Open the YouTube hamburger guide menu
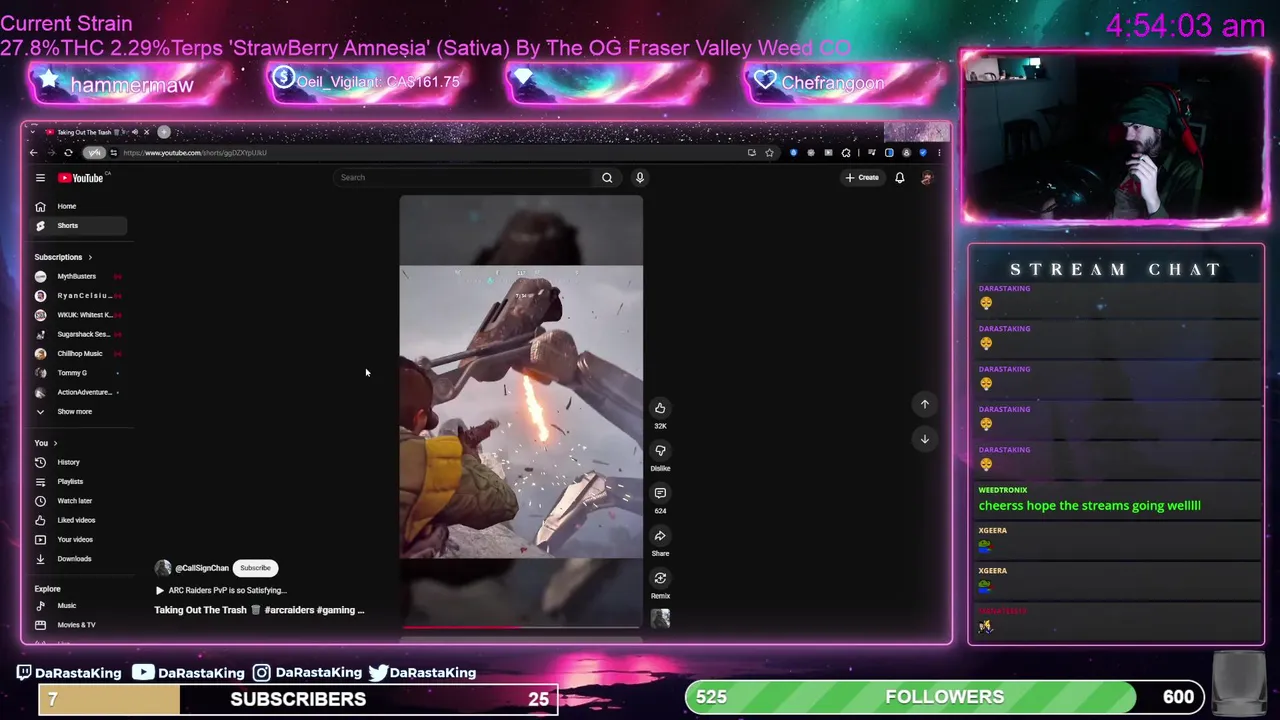The width and height of the screenshot is (1280, 720). [x=40, y=178]
